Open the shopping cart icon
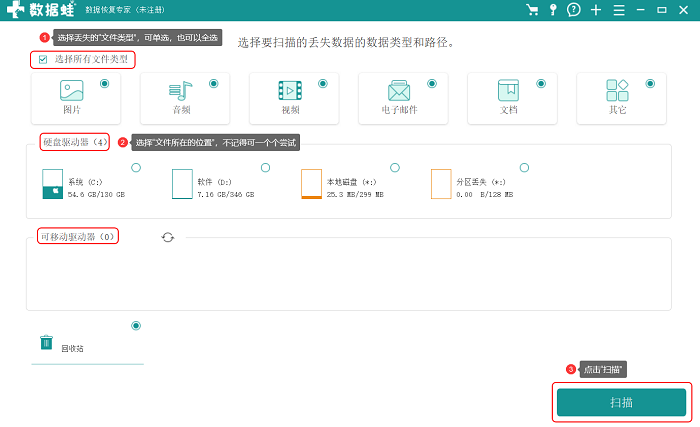Screen dimensions: 700x427 point(532,10)
